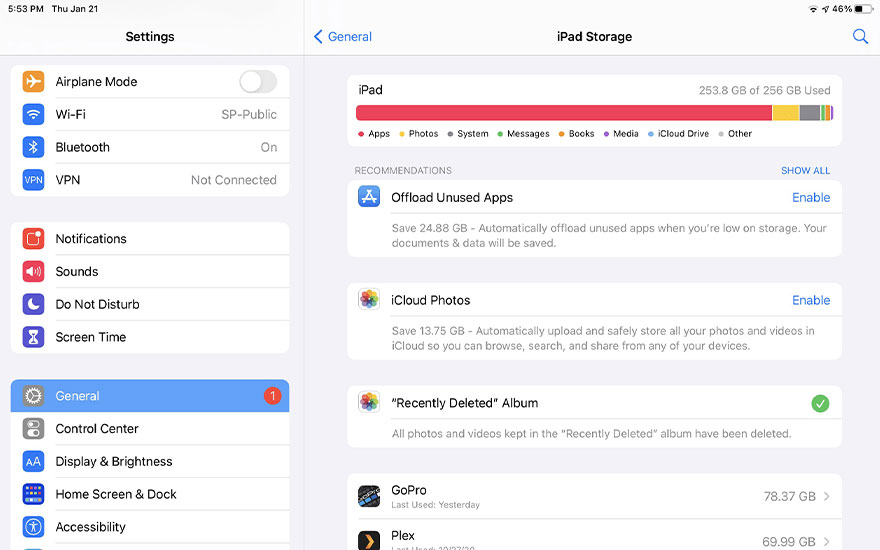880x550 pixels.
Task: Tap the Accessibility icon
Action: pos(33,527)
